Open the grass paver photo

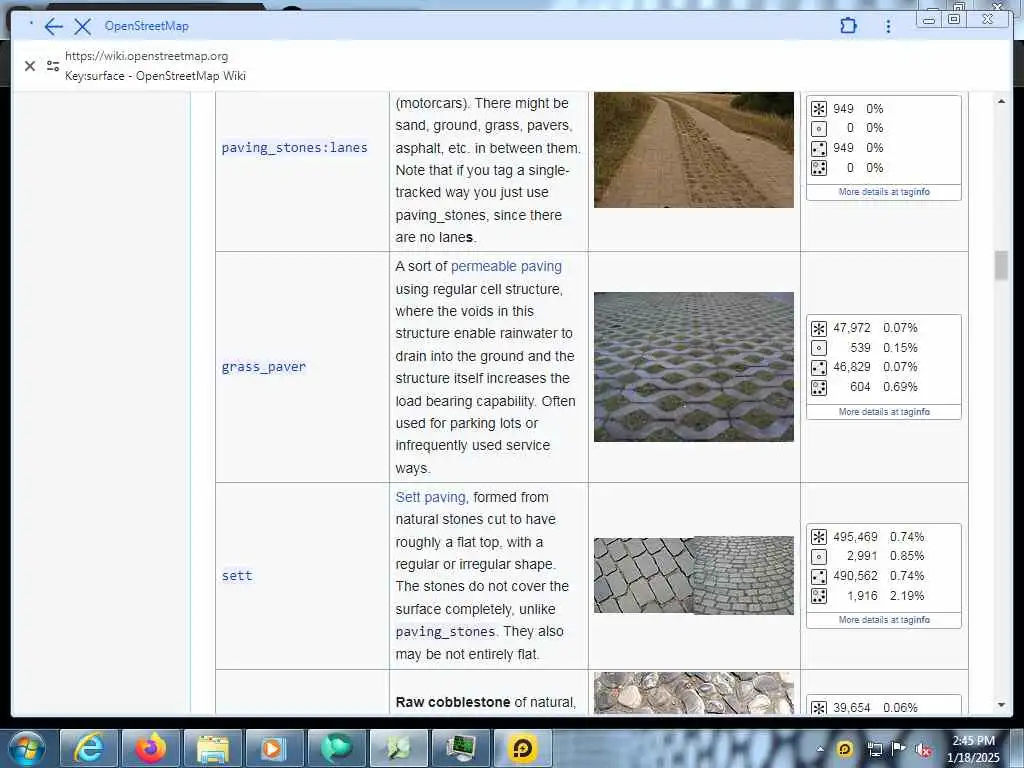point(694,367)
